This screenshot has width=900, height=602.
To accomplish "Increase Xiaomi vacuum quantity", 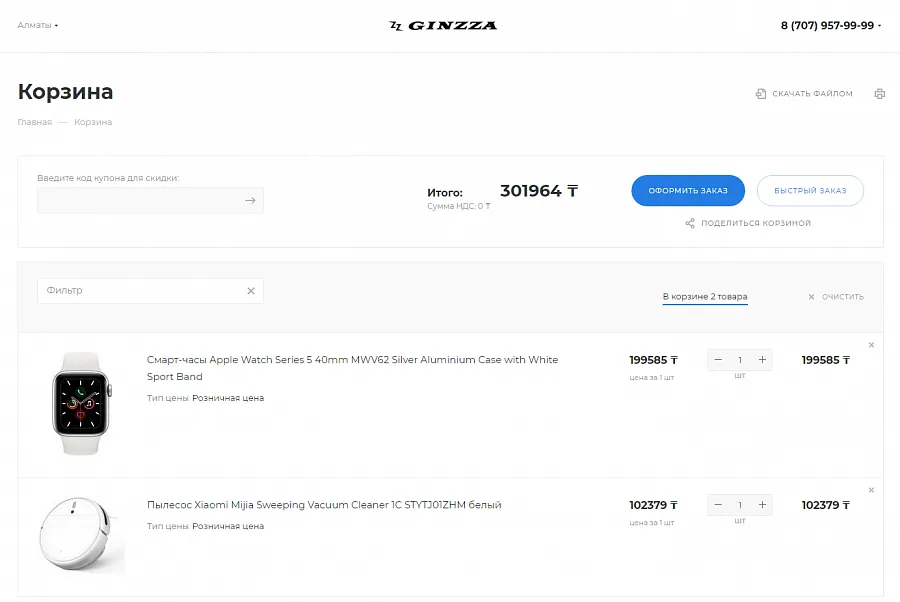I will [762, 505].
